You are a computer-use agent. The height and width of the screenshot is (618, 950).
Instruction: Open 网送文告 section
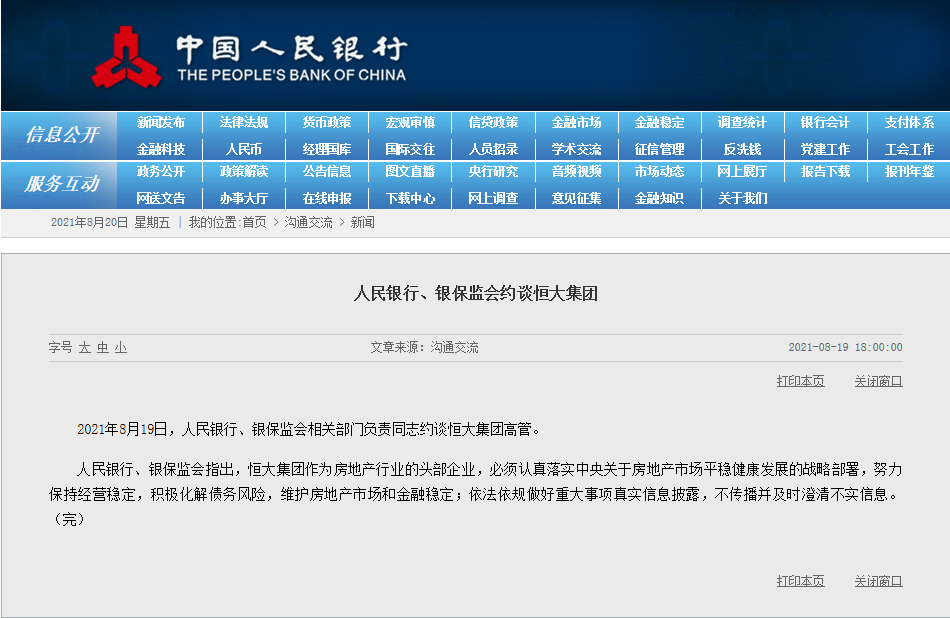161,198
